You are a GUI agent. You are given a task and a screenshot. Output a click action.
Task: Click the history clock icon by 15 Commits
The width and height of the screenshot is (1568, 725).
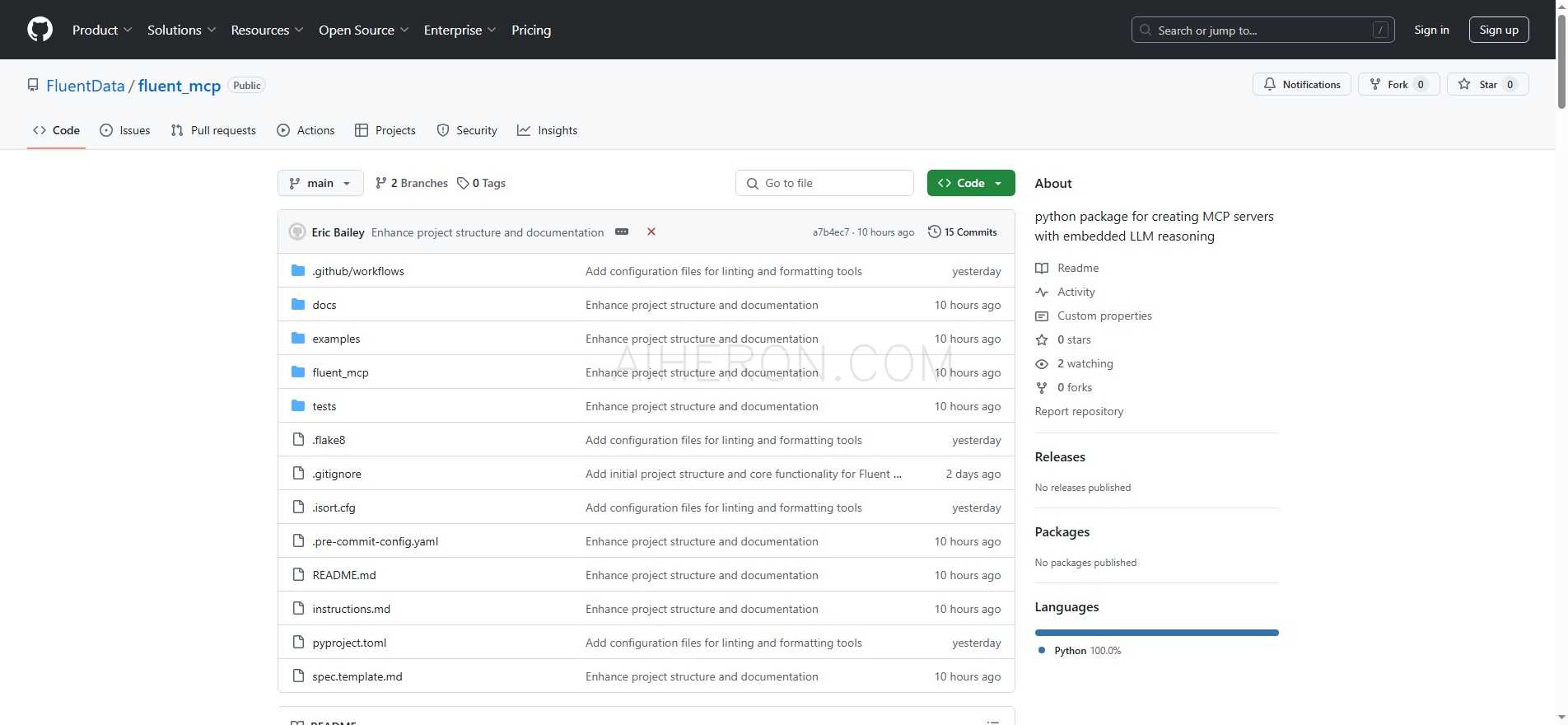934,232
